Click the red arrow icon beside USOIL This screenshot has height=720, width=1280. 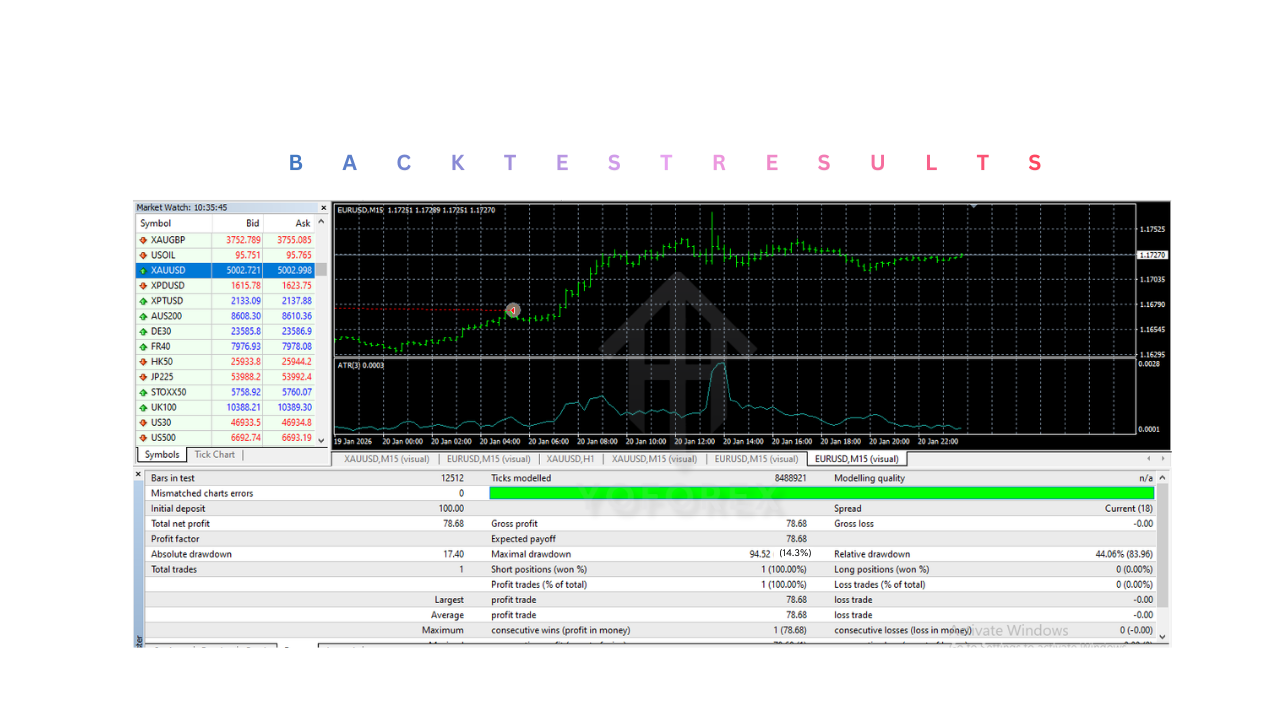(x=144, y=255)
